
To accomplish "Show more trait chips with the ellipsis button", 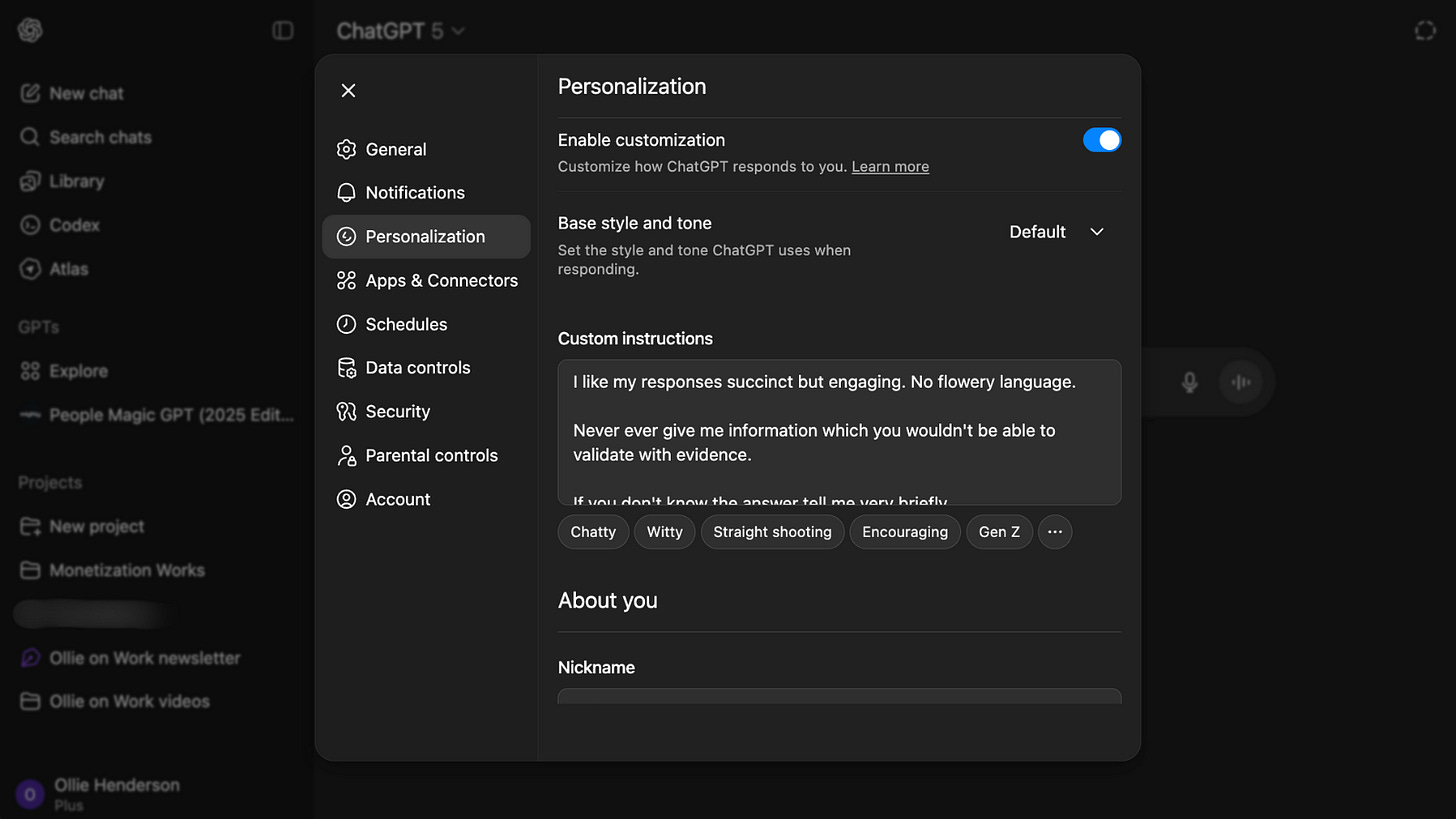I will pos(1055,532).
